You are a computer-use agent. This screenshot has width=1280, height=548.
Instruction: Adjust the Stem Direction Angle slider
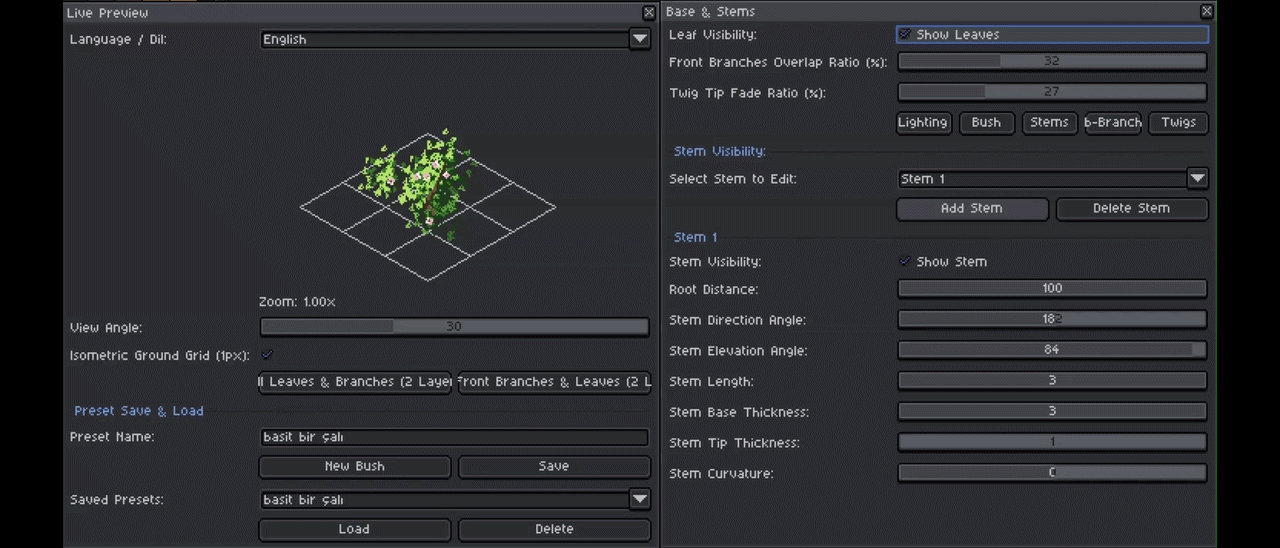pyautogui.click(x=1052, y=319)
